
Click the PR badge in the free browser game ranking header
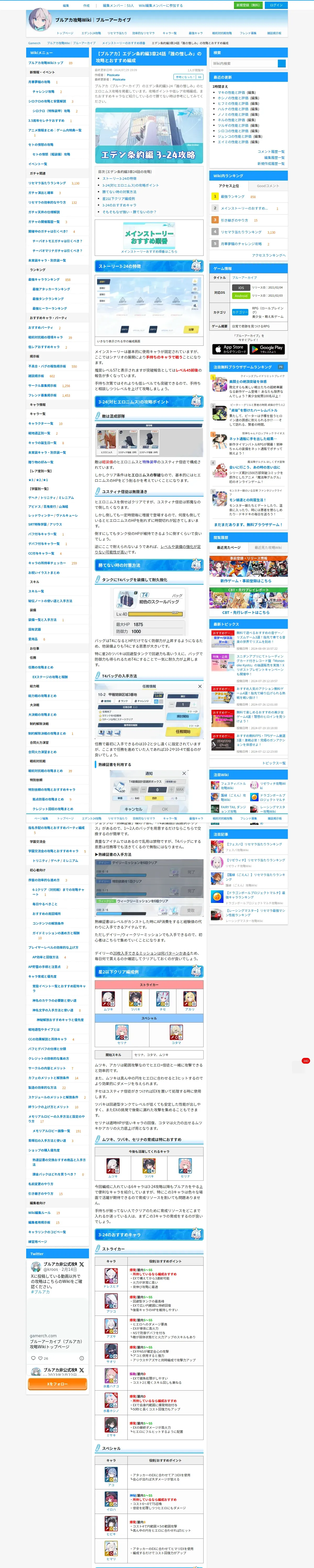coord(281,367)
